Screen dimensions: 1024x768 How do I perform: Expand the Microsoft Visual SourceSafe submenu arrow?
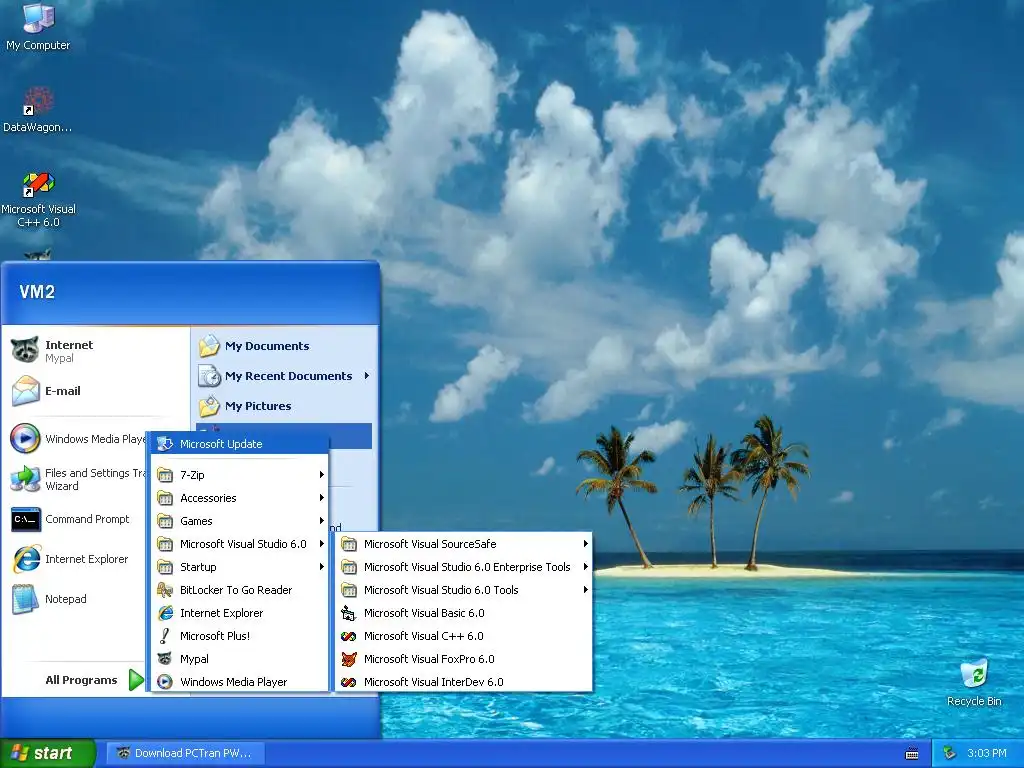[585, 544]
